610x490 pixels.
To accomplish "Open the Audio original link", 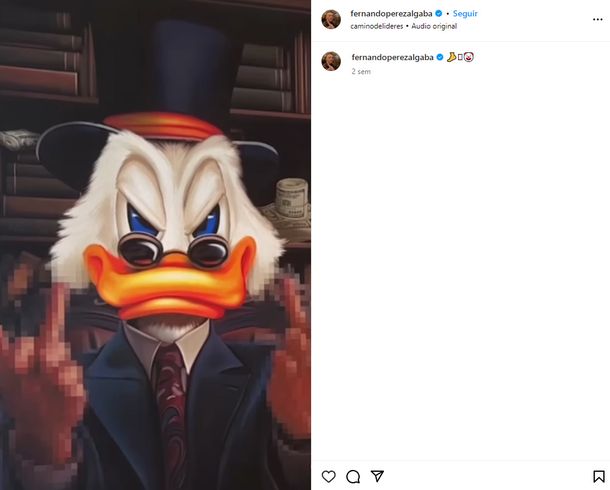I will tap(432, 26).
